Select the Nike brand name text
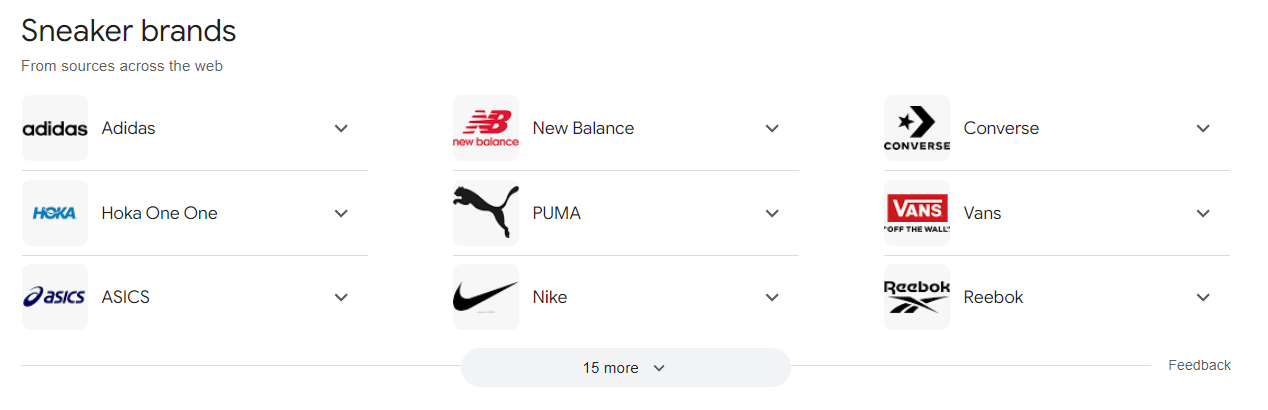Viewport: 1268px width, 410px height. tap(550, 297)
